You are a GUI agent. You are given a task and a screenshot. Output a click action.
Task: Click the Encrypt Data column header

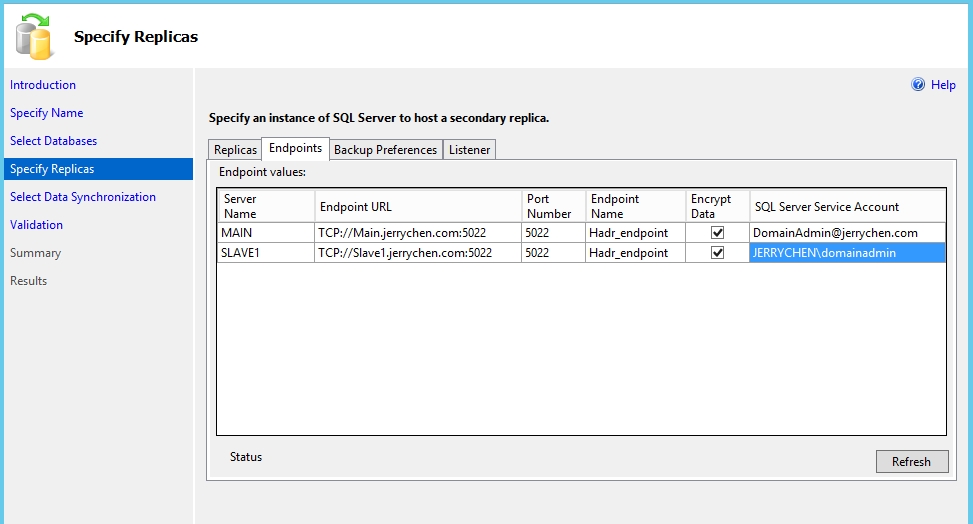pyautogui.click(x=717, y=206)
